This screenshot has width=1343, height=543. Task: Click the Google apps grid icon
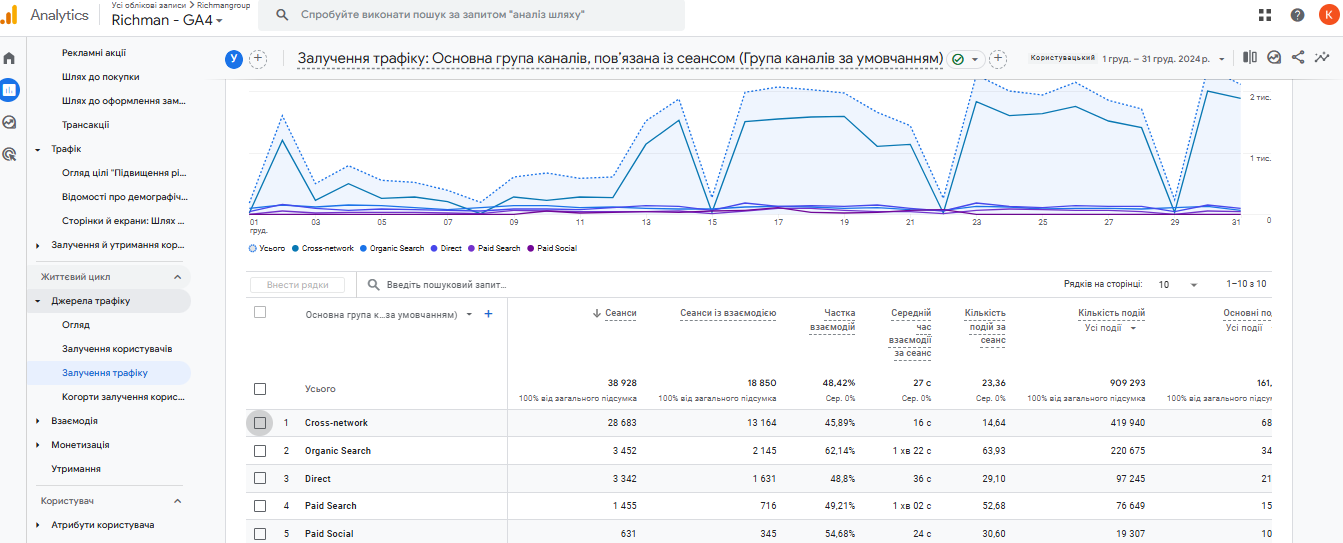tap(1265, 15)
